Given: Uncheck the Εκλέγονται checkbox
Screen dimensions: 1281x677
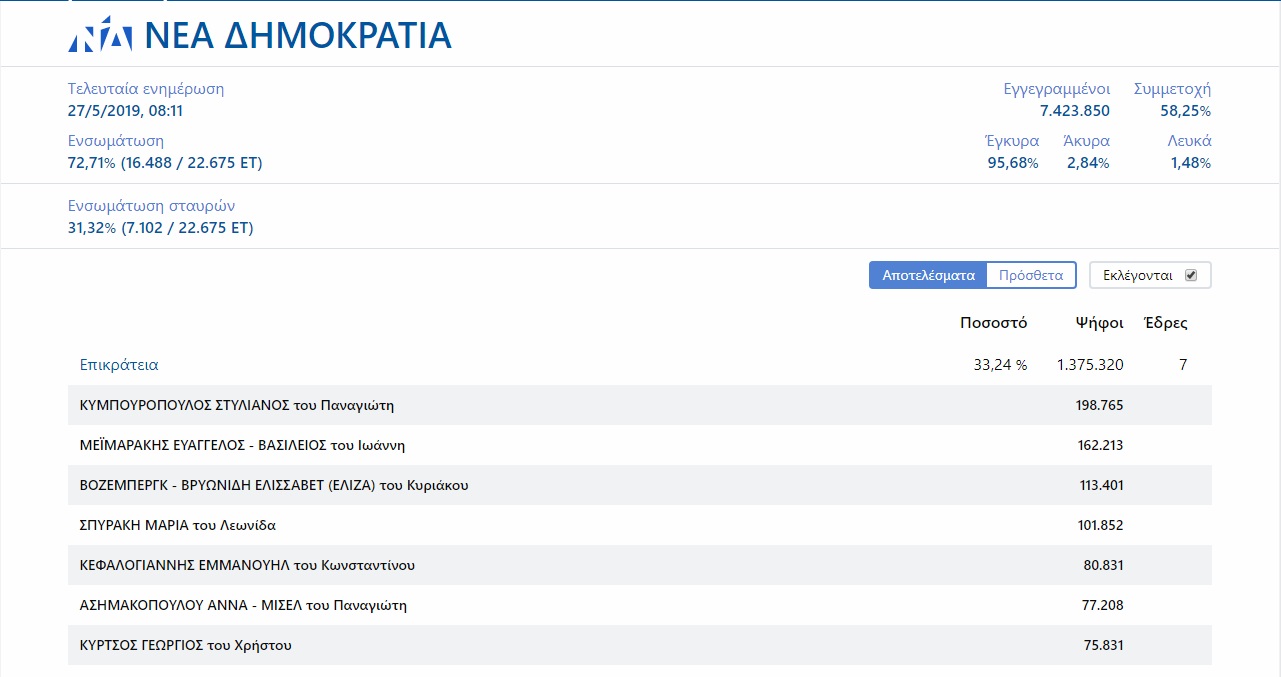Looking at the screenshot, I should [1190, 275].
